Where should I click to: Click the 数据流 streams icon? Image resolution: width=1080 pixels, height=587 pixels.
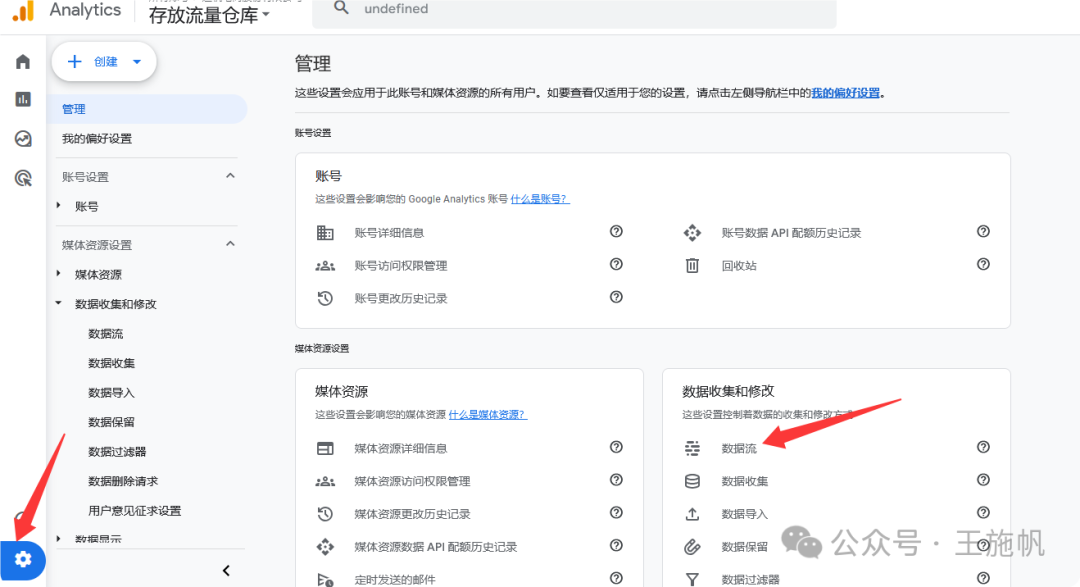(692, 449)
